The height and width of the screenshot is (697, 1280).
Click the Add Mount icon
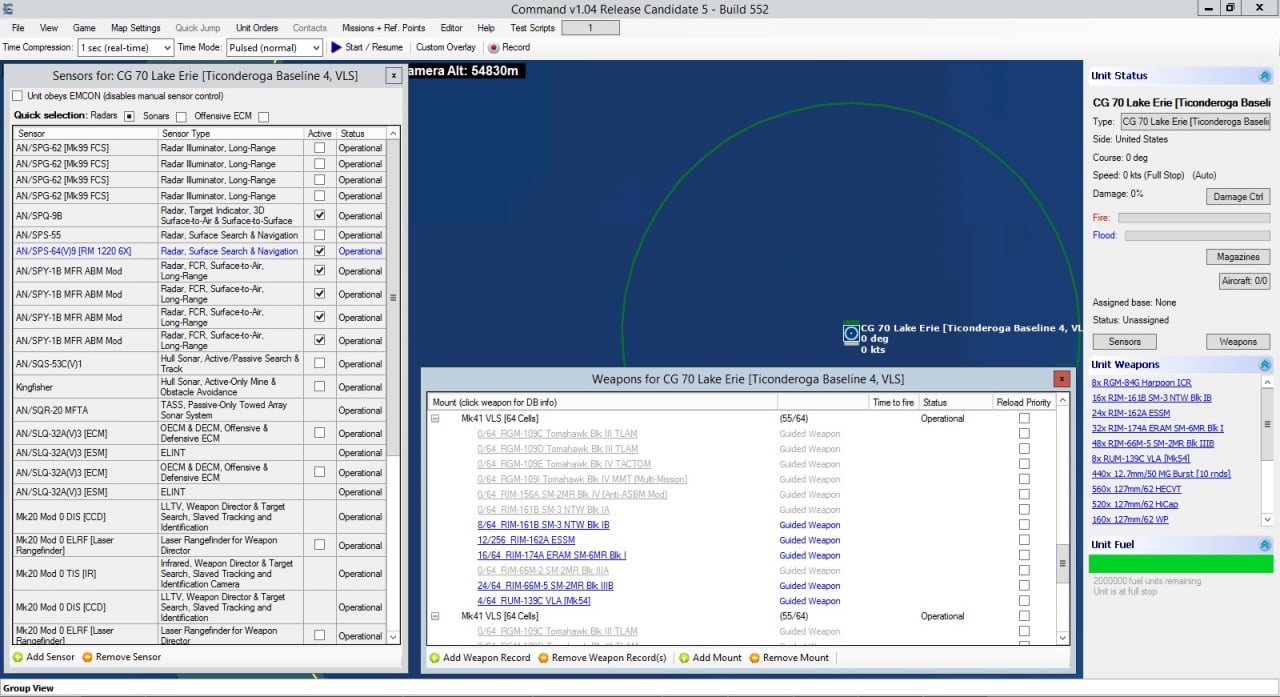pos(684,658)
